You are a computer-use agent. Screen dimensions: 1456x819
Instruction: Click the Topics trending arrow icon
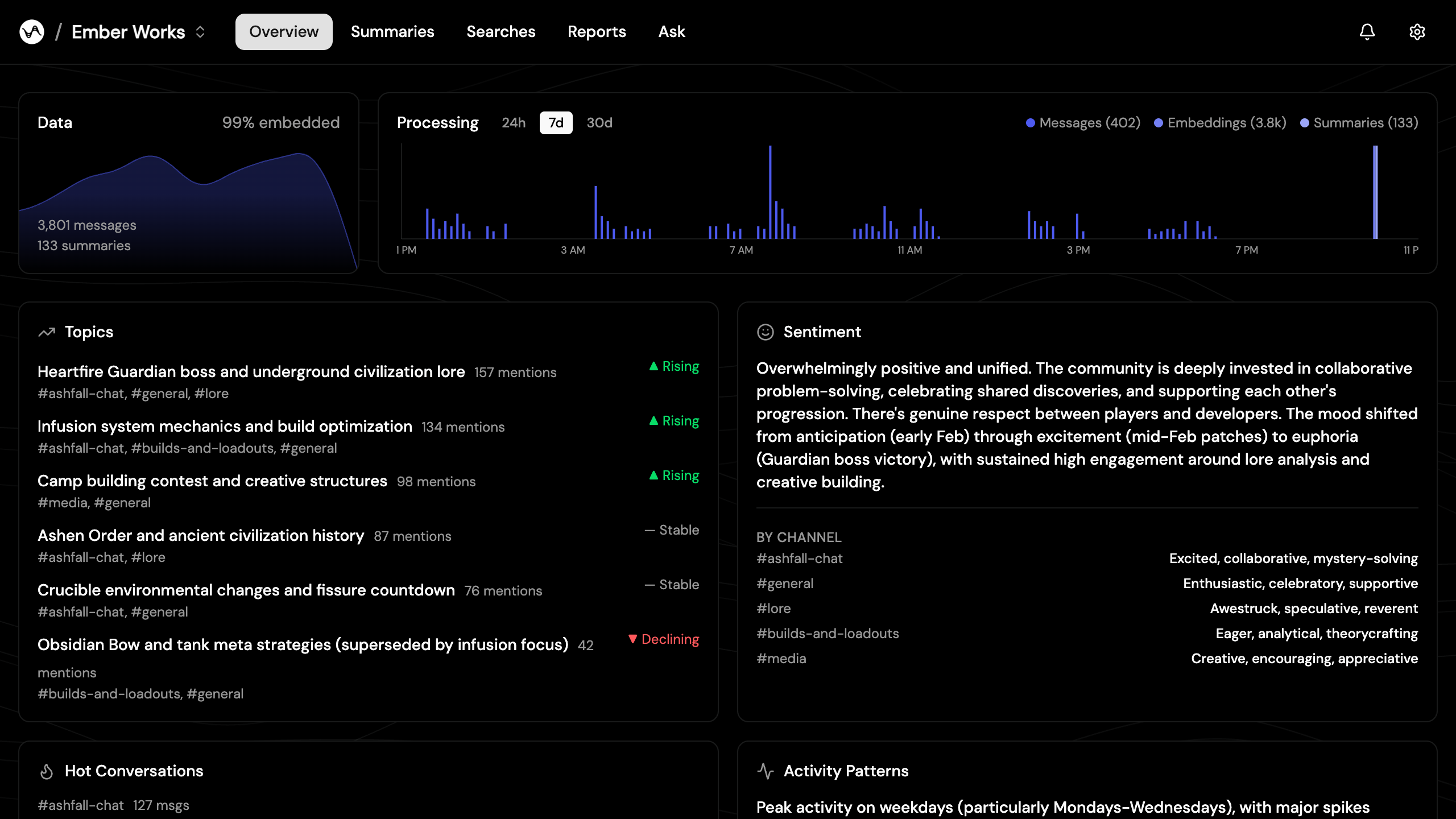[47, 332]
